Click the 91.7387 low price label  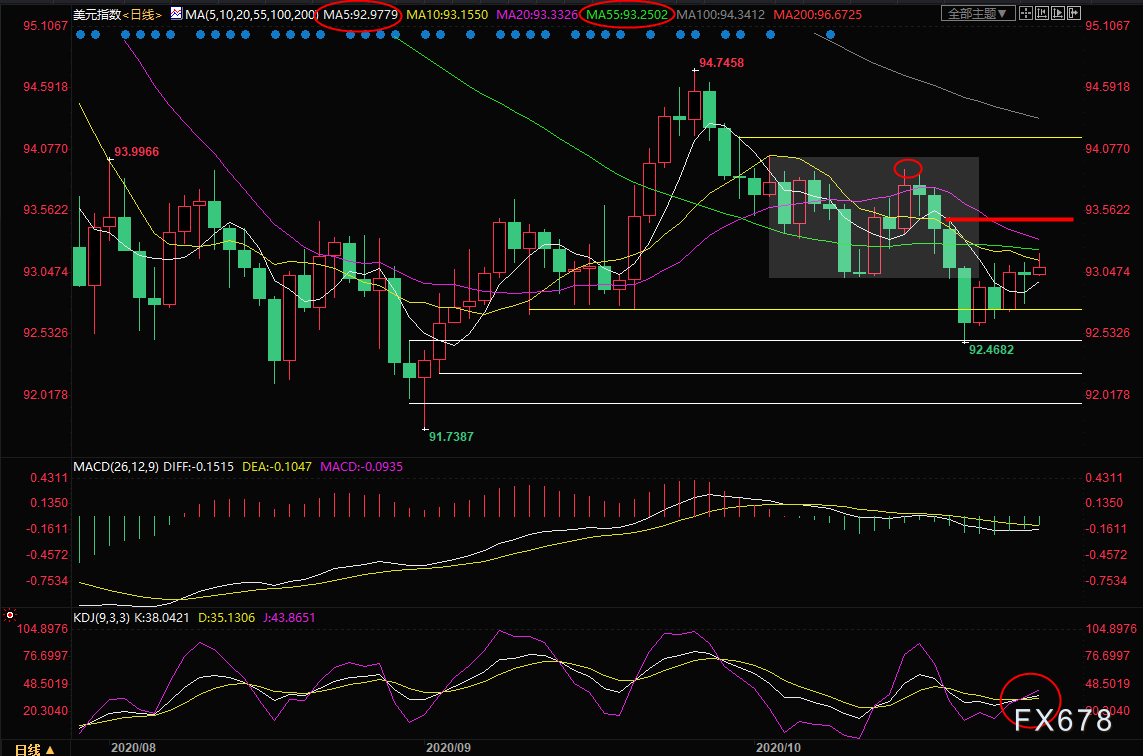point(451,437)
